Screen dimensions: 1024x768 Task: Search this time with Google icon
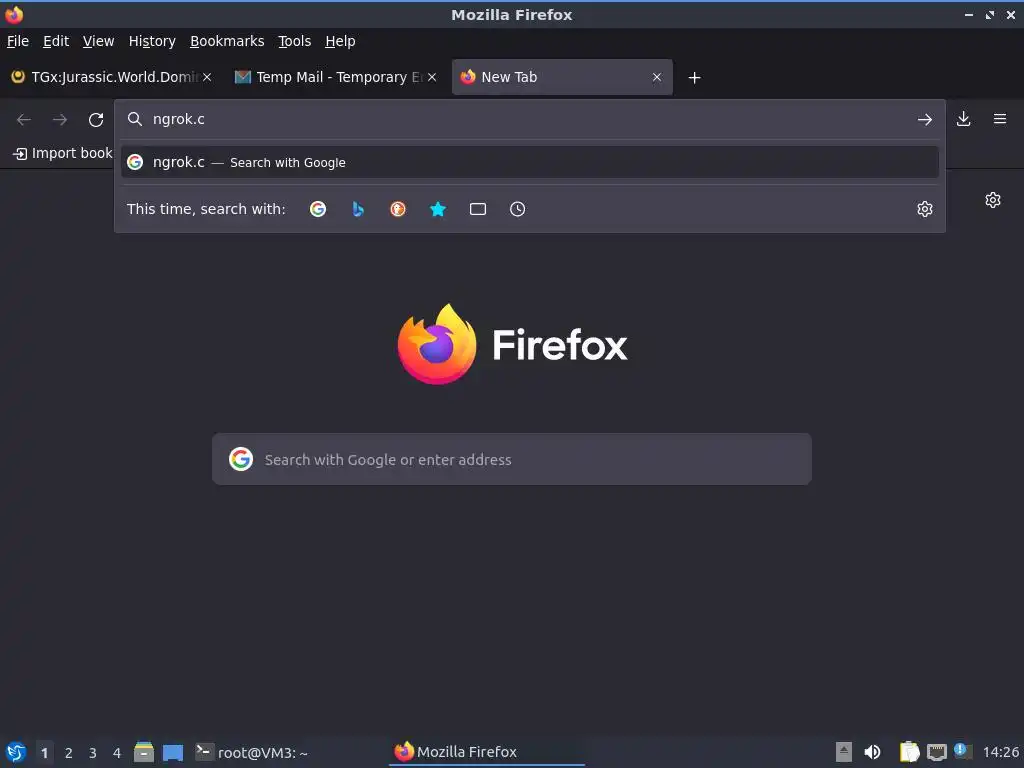pos(318,209)
